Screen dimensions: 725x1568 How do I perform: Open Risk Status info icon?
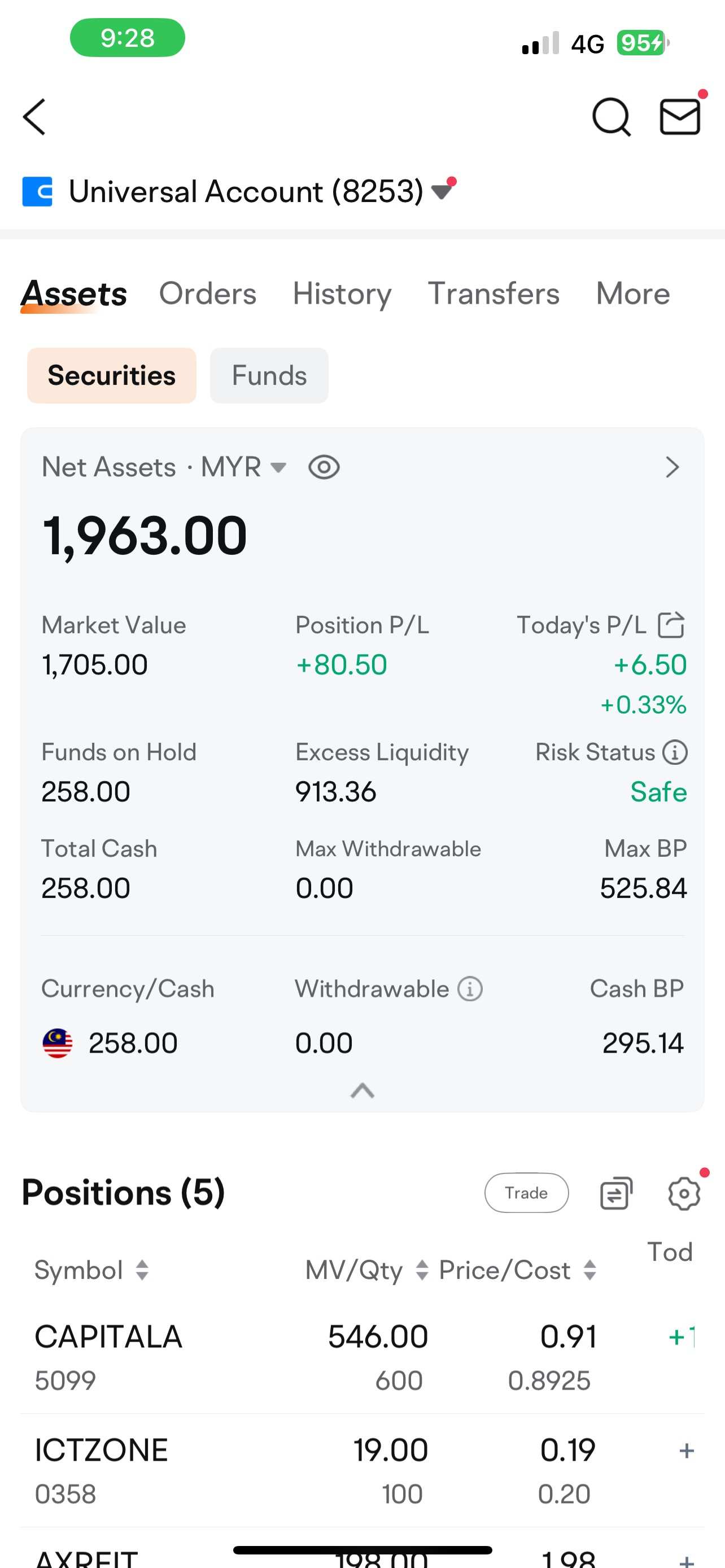click(x=675, y=752)
